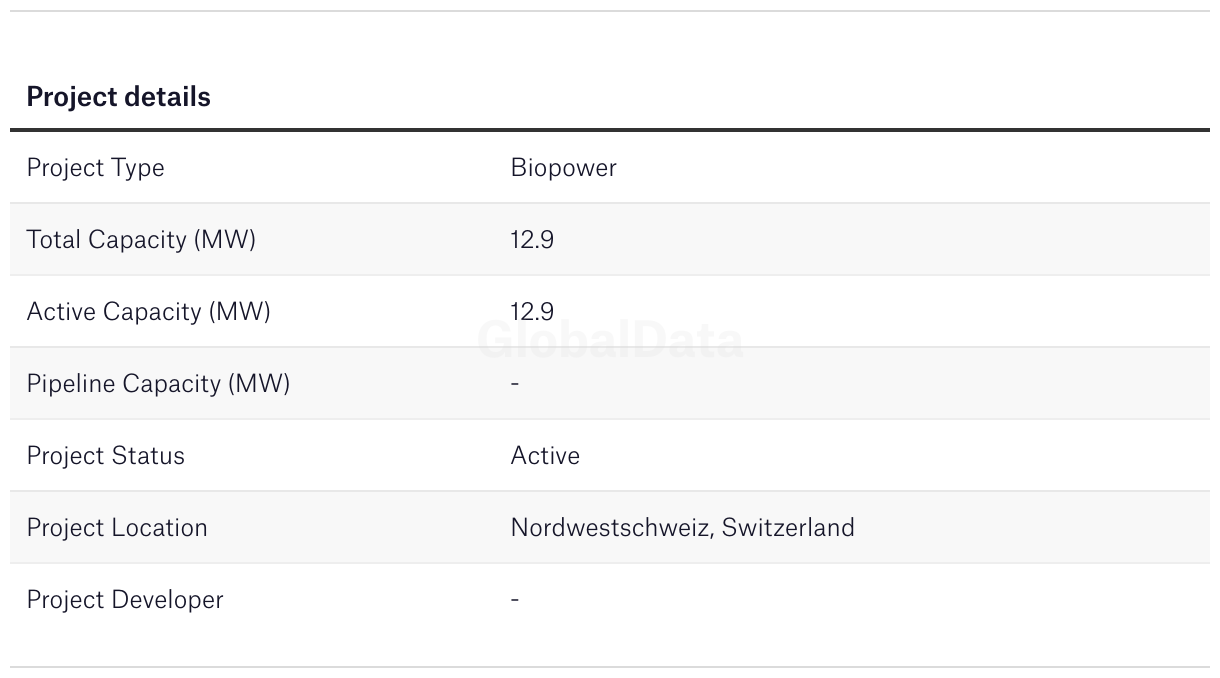Click Nordwestschweiz, Switzerland location text

683,528
